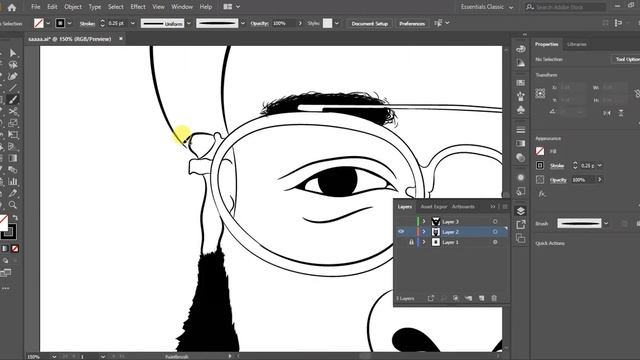Select the Scissors tool
The image size is (640, 360).
(13, 111)
